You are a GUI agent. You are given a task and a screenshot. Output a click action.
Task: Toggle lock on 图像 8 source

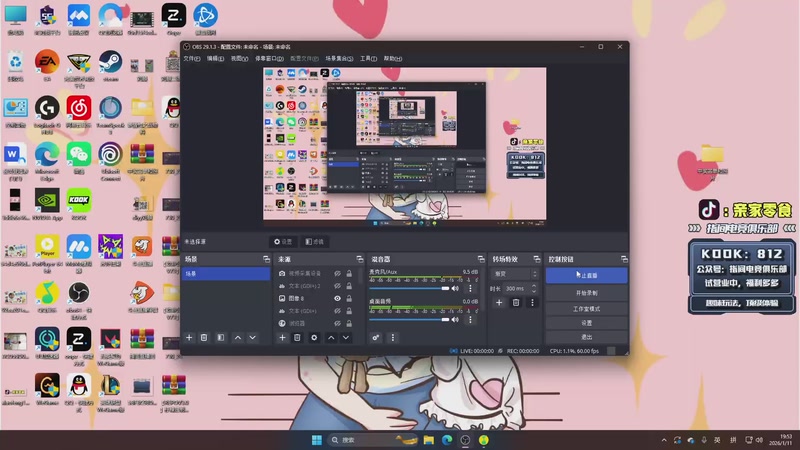click(349, 298)
